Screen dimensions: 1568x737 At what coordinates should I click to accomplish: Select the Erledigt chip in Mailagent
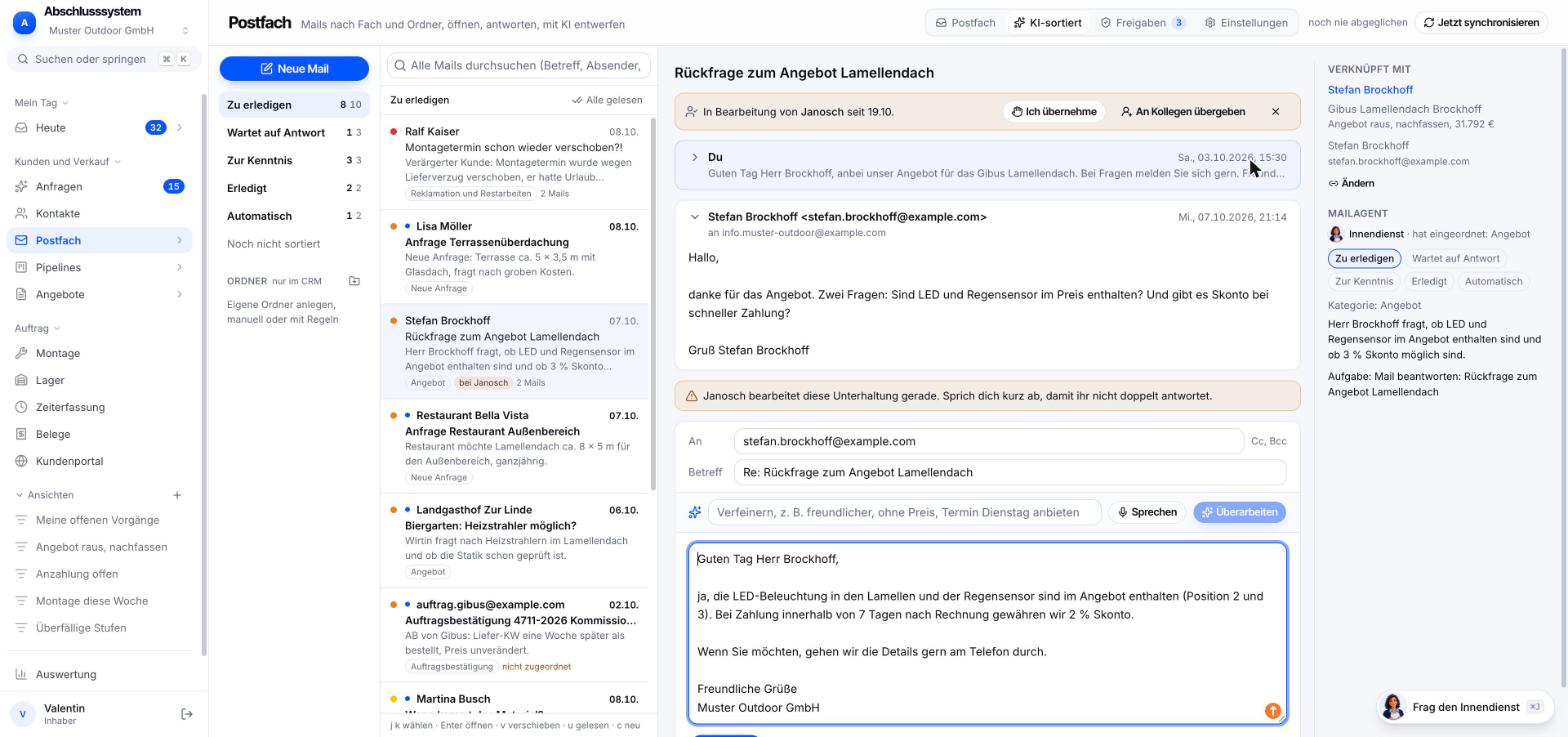pyautogui.click(x=1428, y=281)
